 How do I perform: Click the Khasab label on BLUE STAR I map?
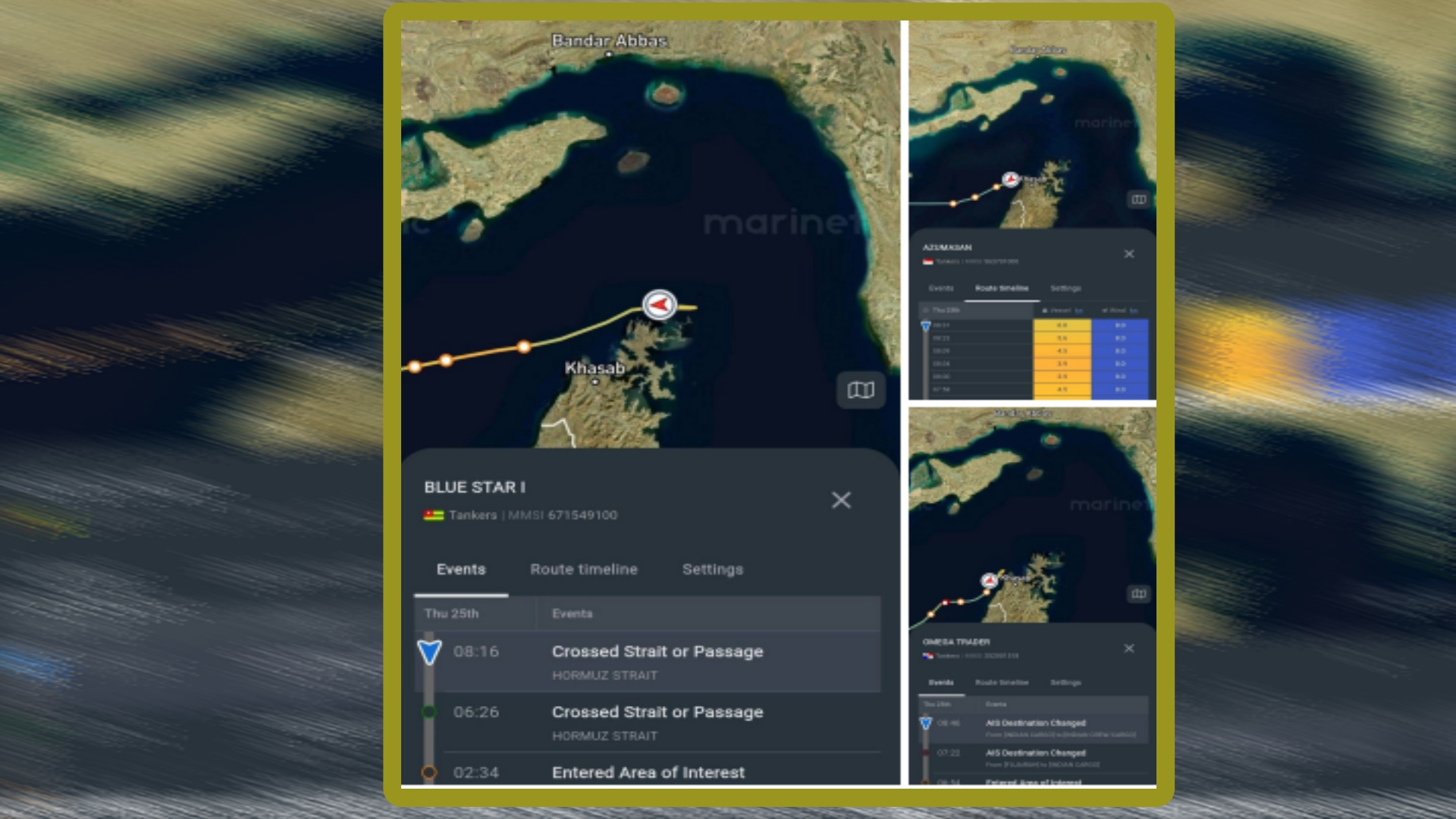(x=595, y=368)
